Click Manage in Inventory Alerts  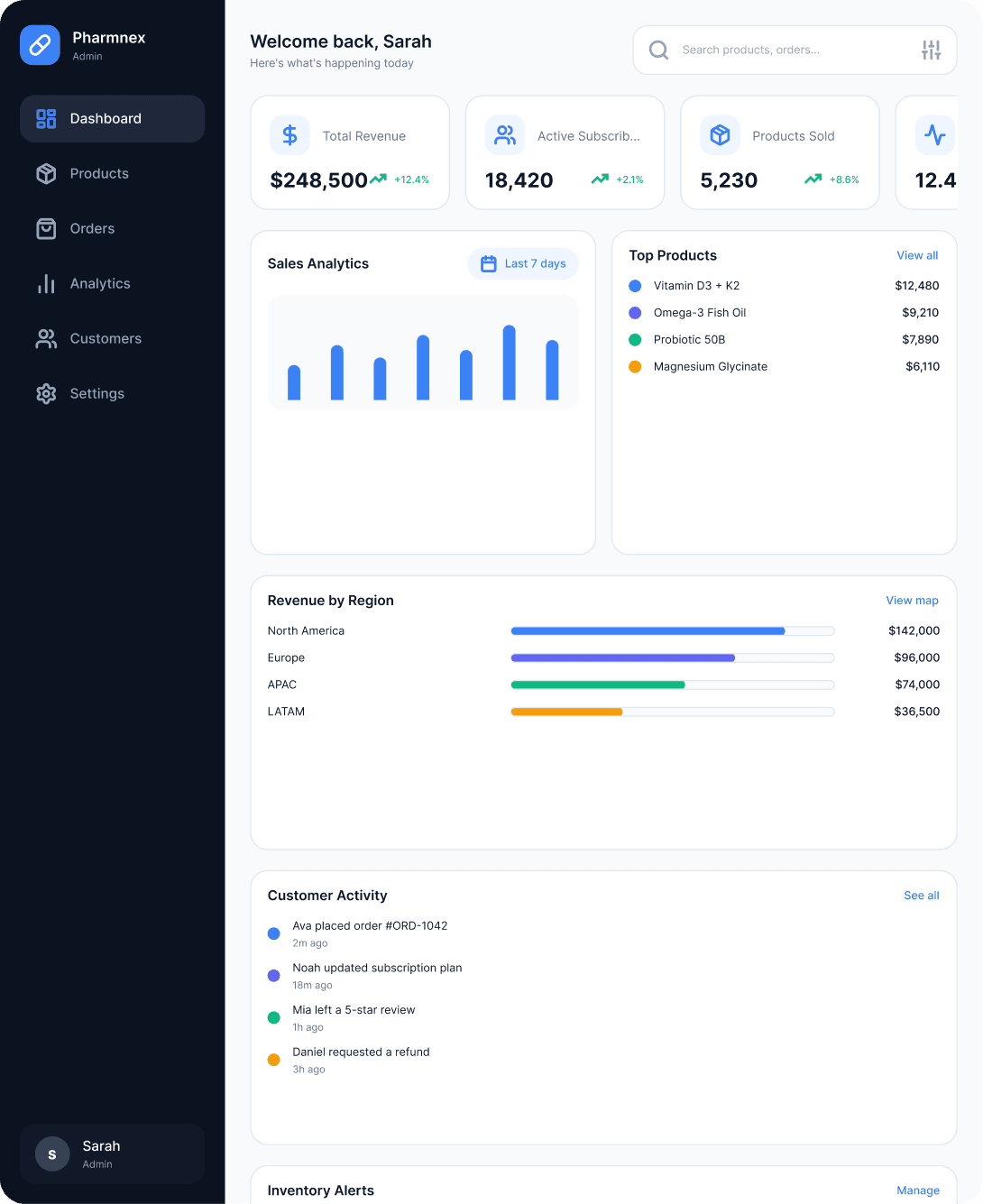(918, 1190)
